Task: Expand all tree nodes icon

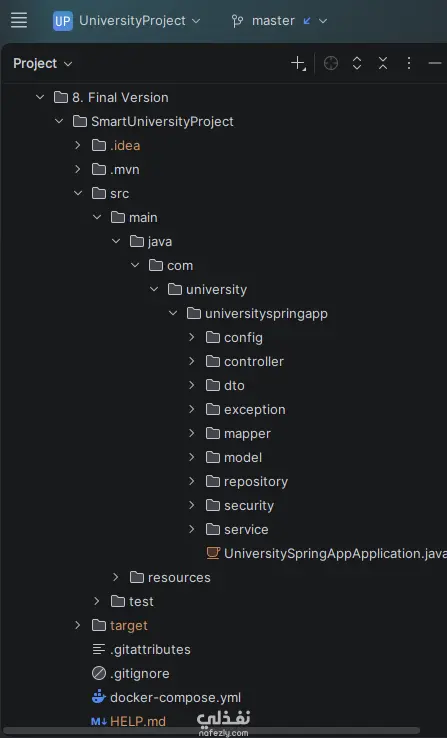Action: [357, 63]
